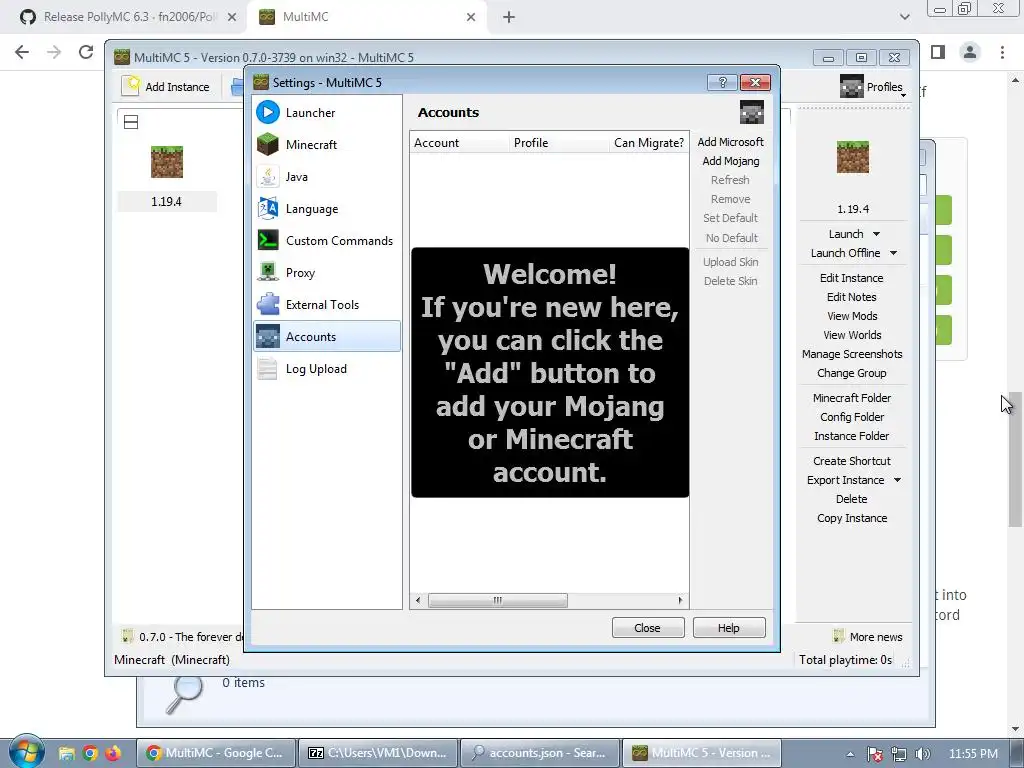Select the 1.19.4 instance grass block icon
Viewport: 1024px width, 768px height.
tap(167, 162)
